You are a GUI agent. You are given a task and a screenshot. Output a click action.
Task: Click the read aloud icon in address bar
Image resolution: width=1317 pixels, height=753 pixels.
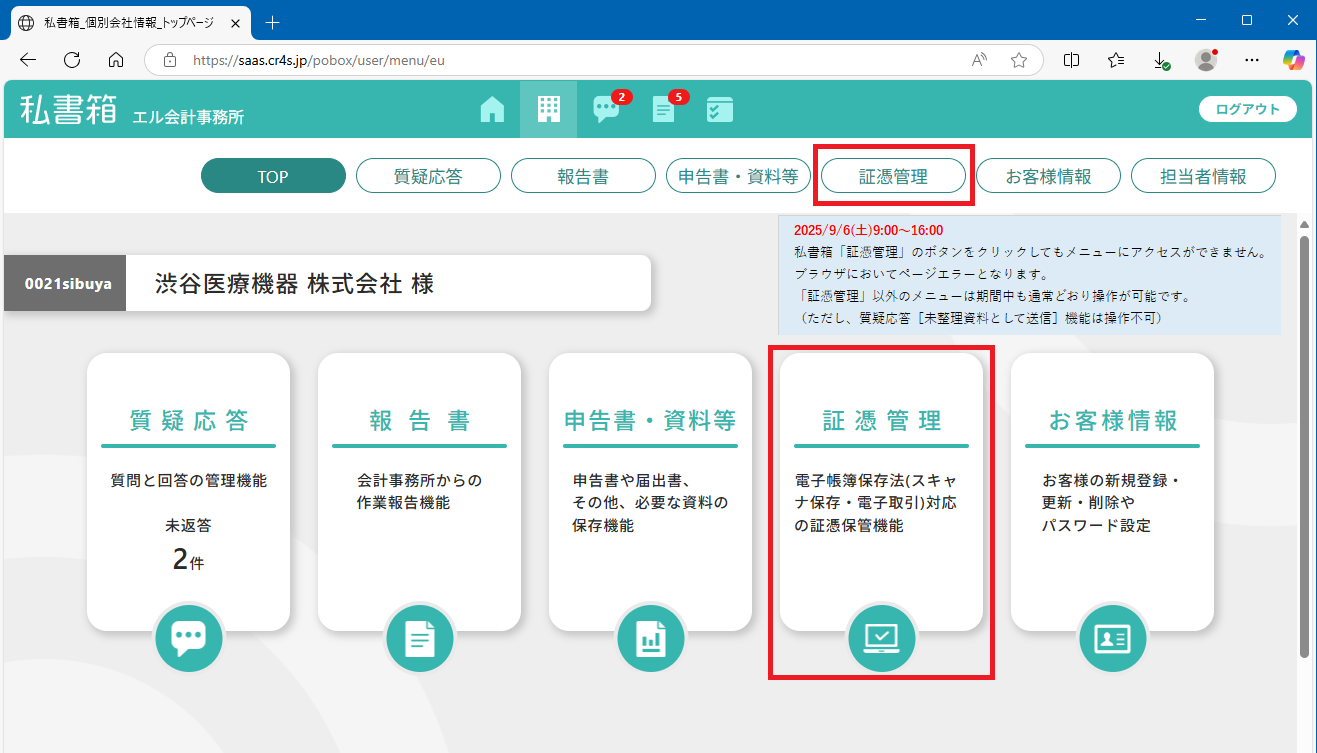pyautogui.click(x=979, y=60)
